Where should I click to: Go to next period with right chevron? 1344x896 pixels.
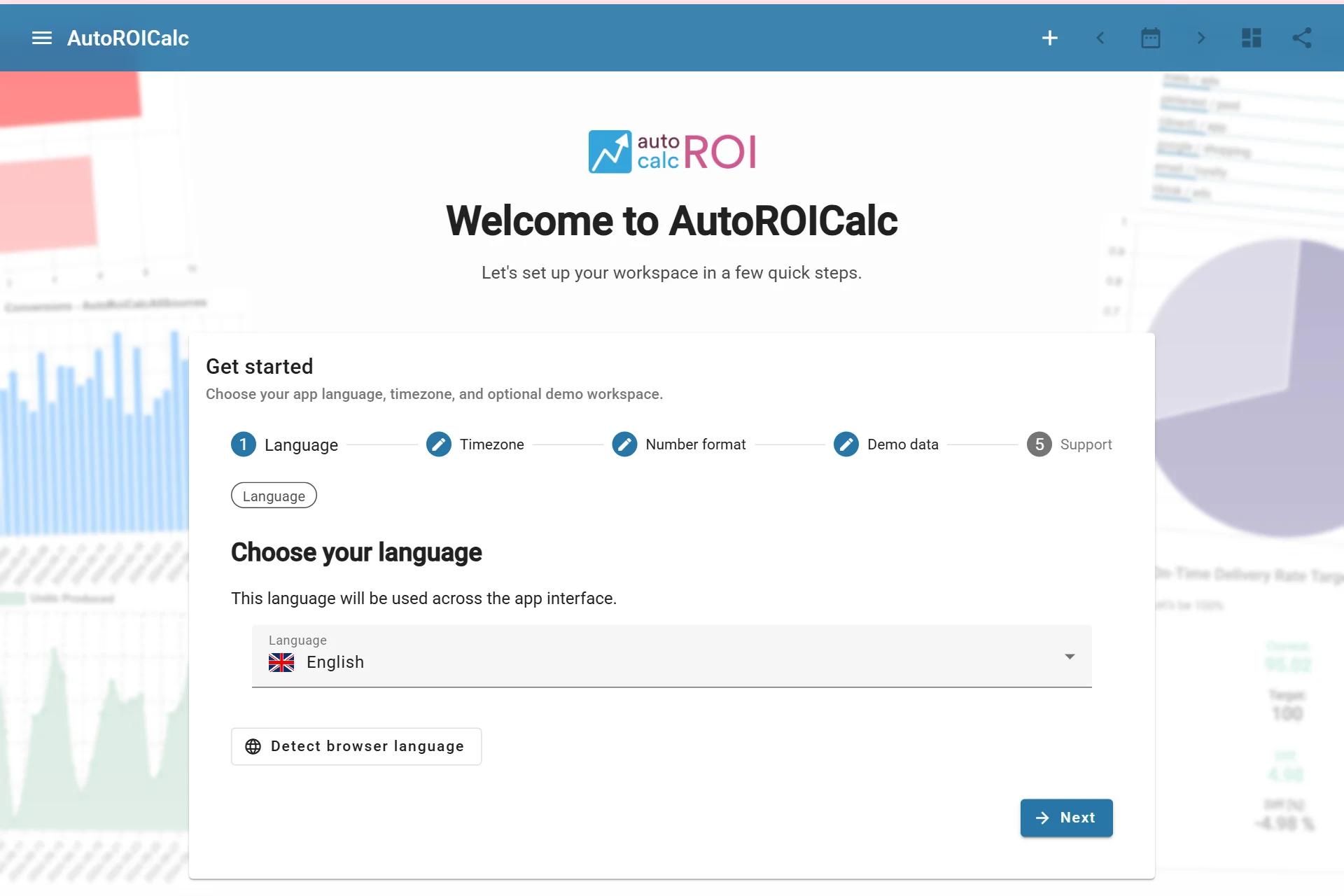1201,38
